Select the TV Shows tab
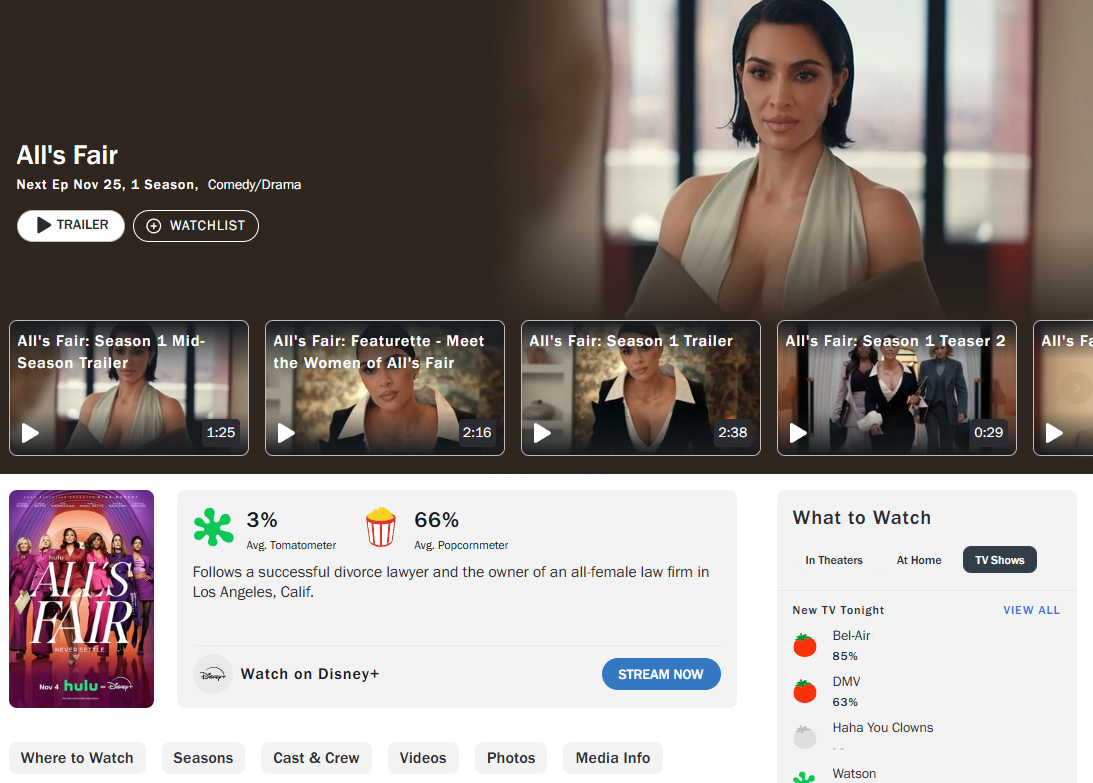Viewport: 1093px width, 783px height. (x=999, y=560)
